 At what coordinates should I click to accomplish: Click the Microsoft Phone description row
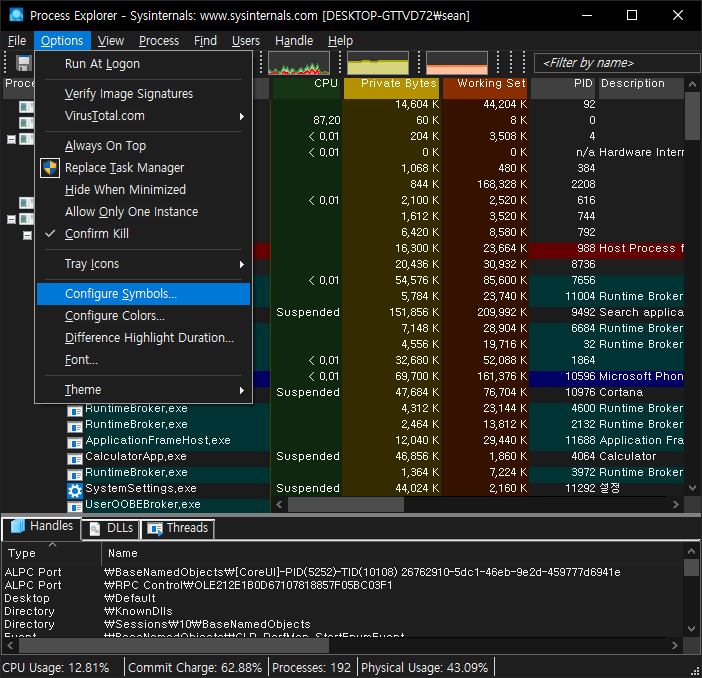[x=641, y=377]
